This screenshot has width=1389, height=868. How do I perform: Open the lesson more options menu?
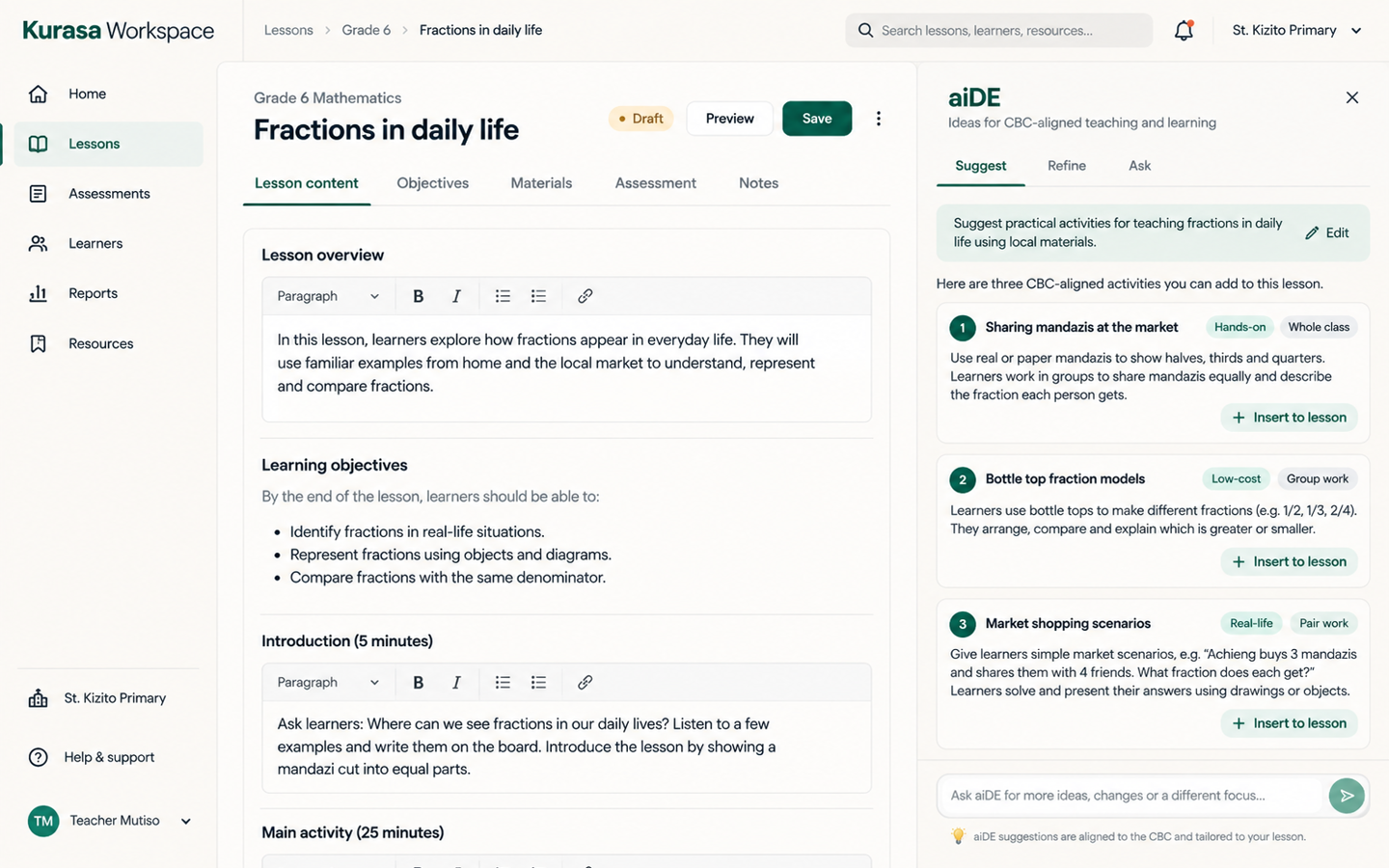point(878,119)
